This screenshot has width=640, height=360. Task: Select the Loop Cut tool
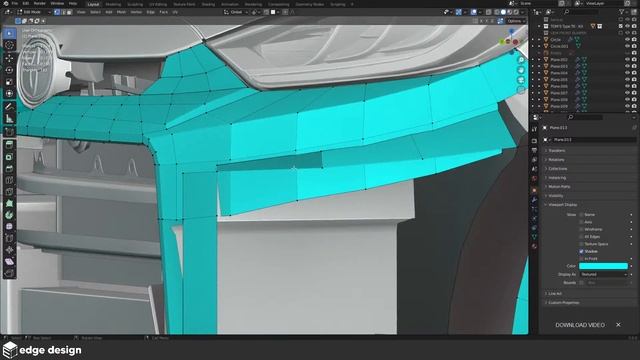pyautogui.click(x=9, y=180)
